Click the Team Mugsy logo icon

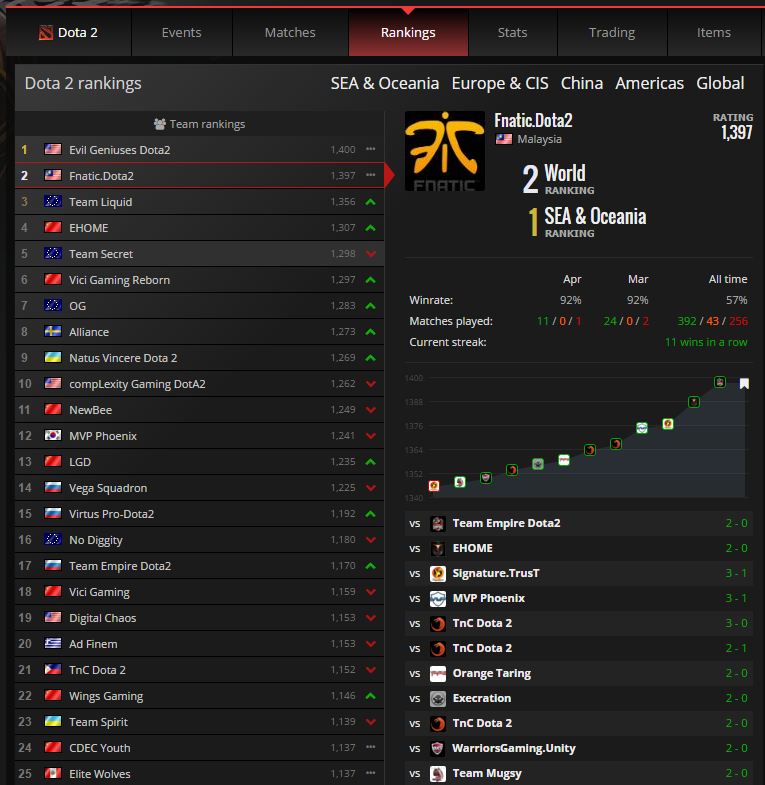pyautogui.click(x=438, y=774)
